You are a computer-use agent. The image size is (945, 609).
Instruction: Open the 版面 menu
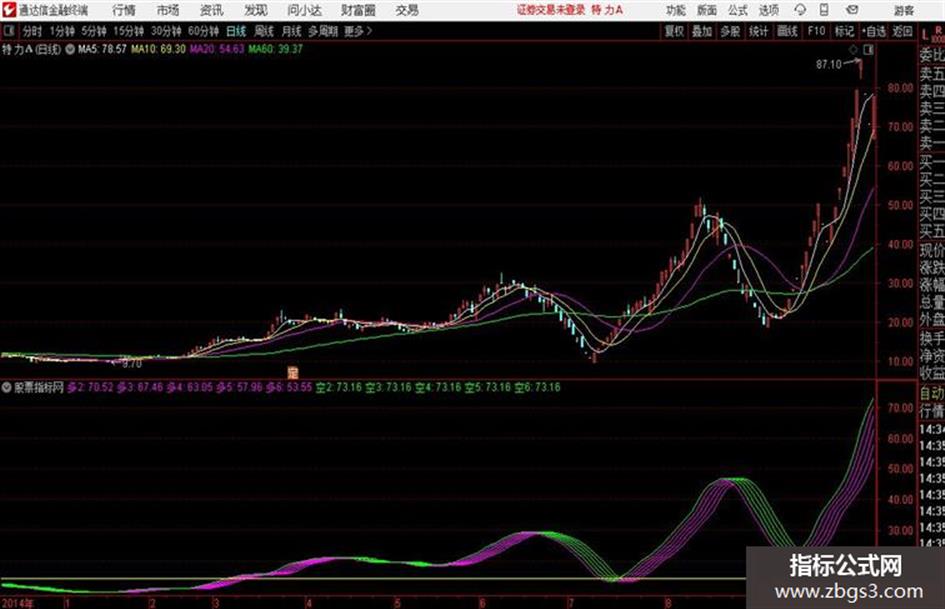click(x=707, y=10)
